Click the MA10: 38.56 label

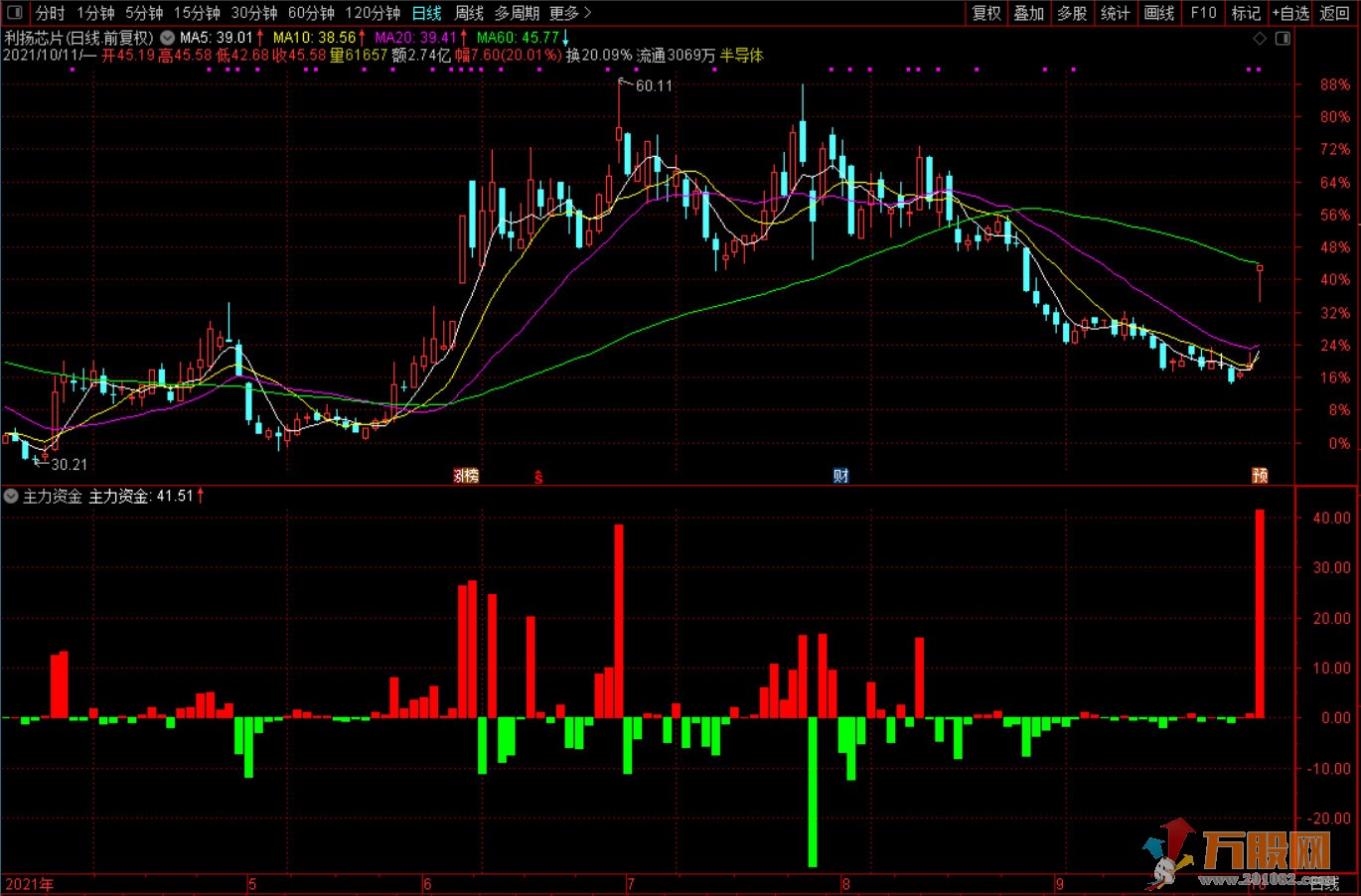[314, 38]
